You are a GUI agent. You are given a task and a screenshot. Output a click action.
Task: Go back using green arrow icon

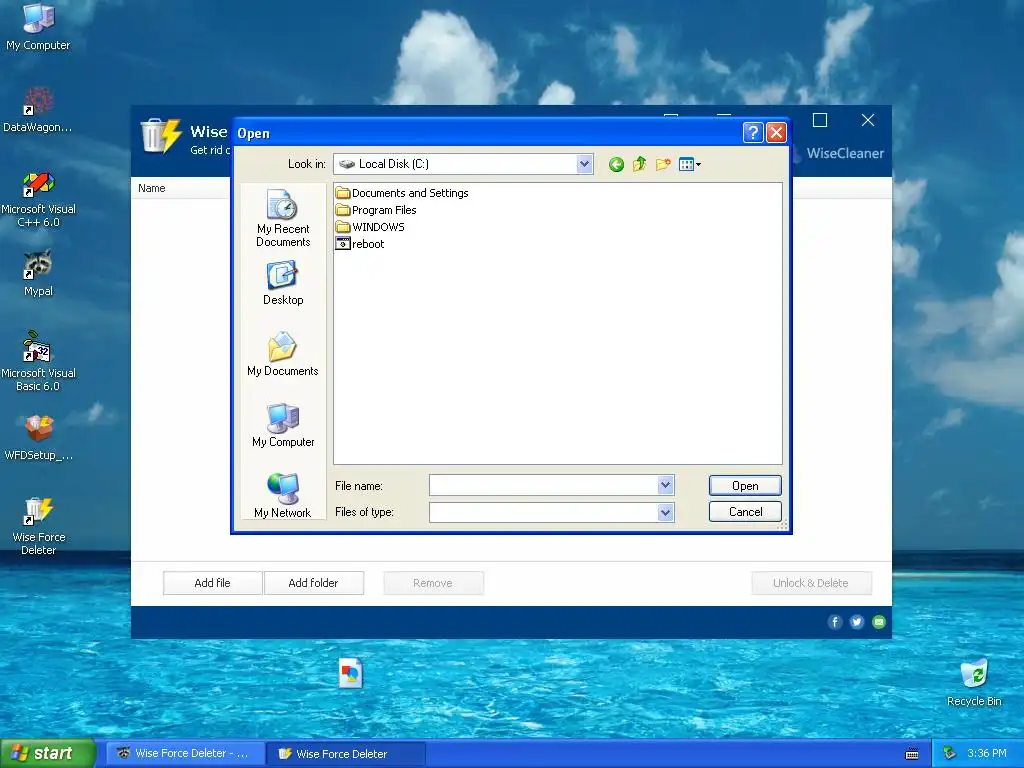[x=616, y=165]
